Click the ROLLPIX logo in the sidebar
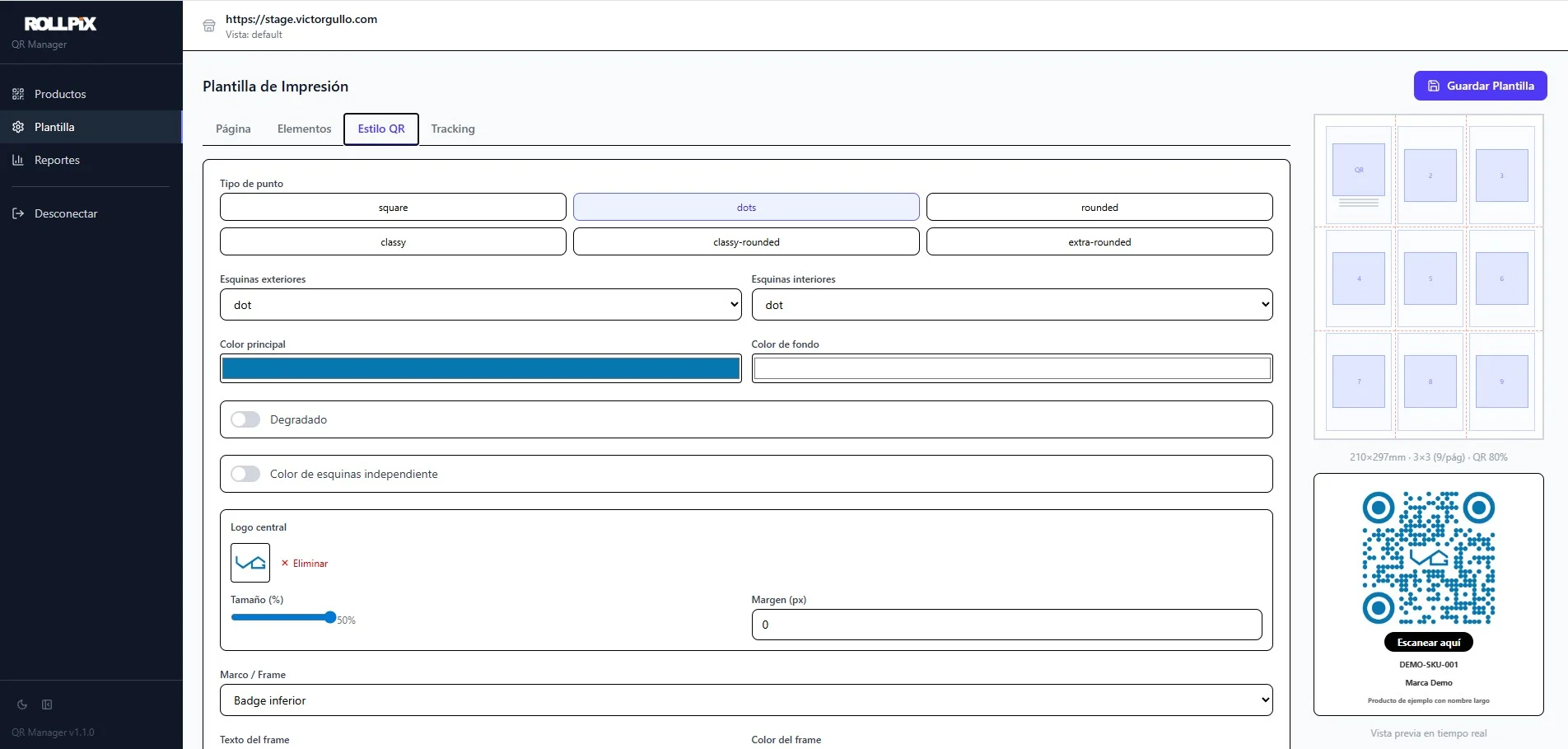 point(60,24)
